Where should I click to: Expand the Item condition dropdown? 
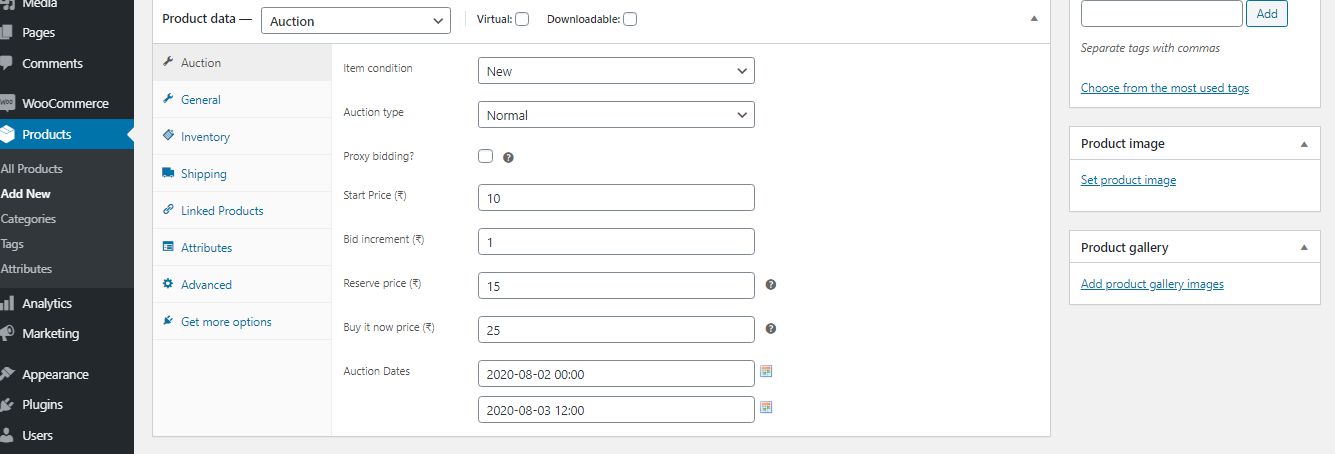click(616, 71)
